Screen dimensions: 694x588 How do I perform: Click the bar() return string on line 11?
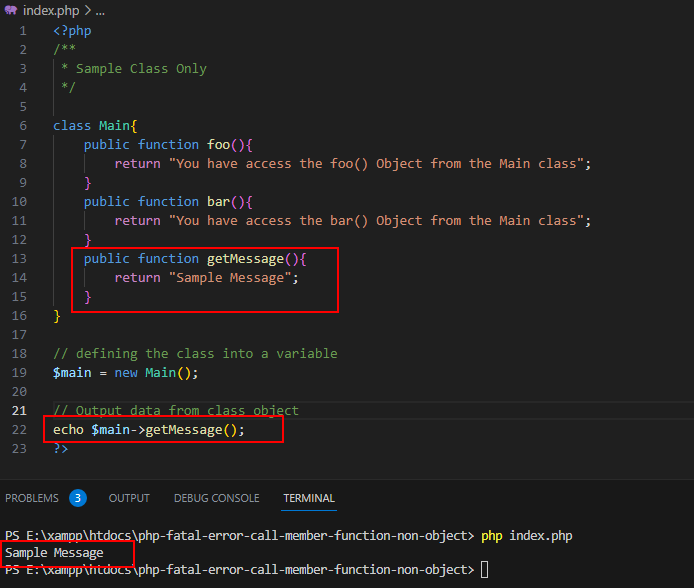pos(377,221)
